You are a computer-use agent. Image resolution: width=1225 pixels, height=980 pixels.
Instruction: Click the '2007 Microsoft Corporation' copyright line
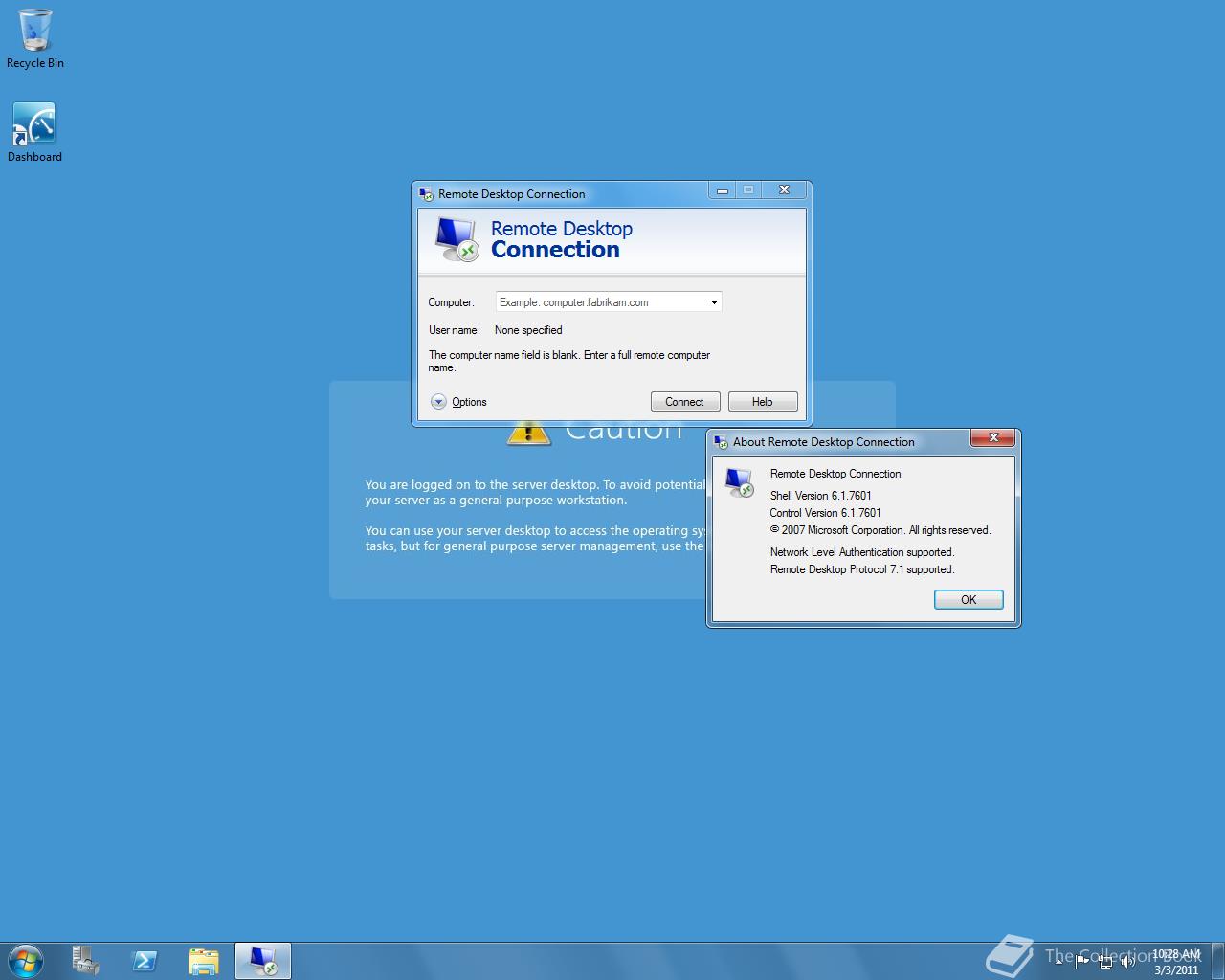[880, 530]
